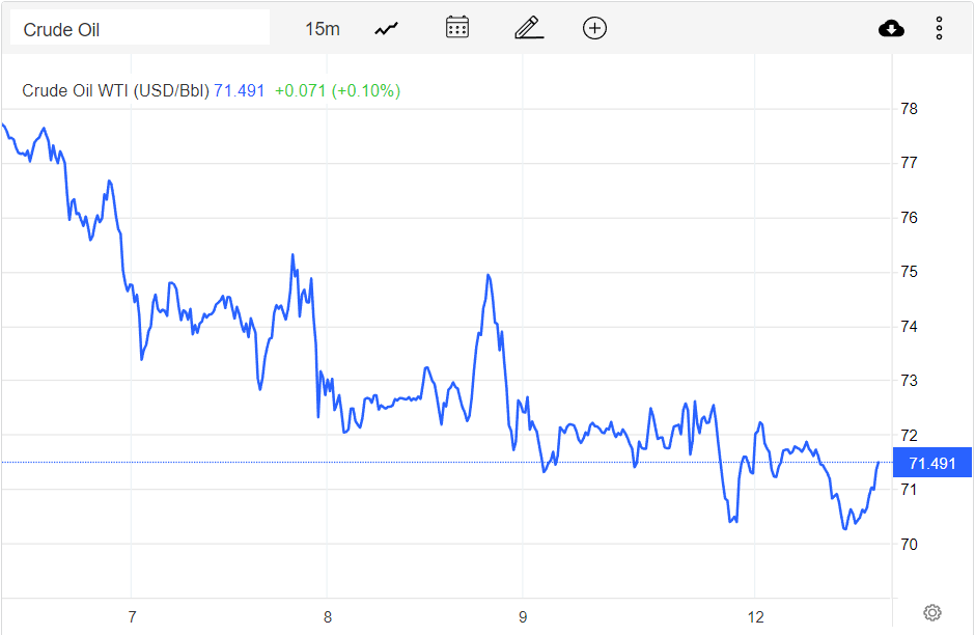The height and width of the screenshot is (635, 977).
Task: Select date 8 on the time axis
Action: 328,615
